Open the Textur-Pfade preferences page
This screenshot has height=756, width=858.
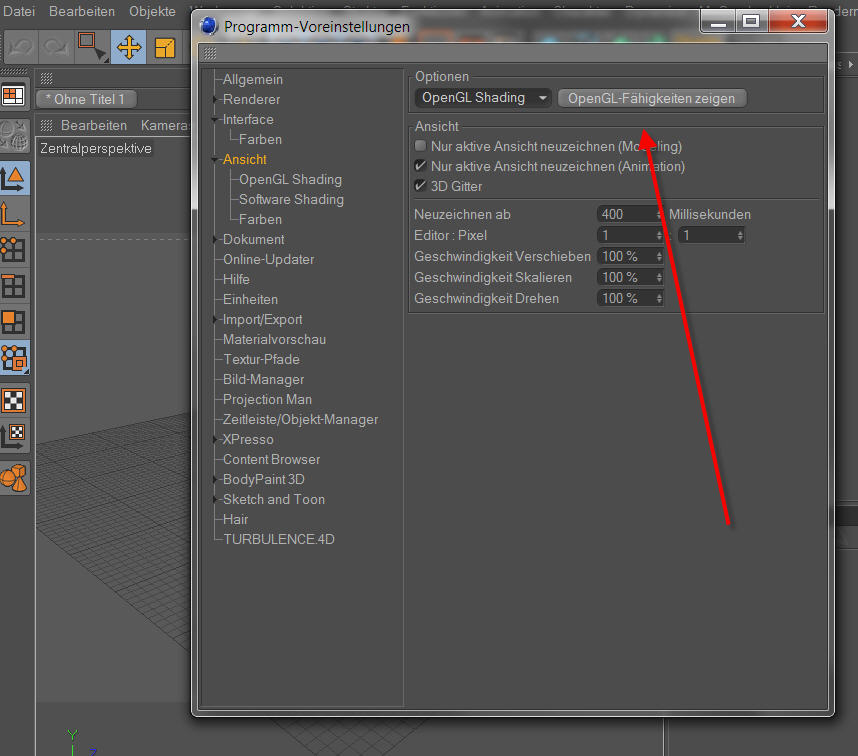pyautogui.click(x=262, y=359)
